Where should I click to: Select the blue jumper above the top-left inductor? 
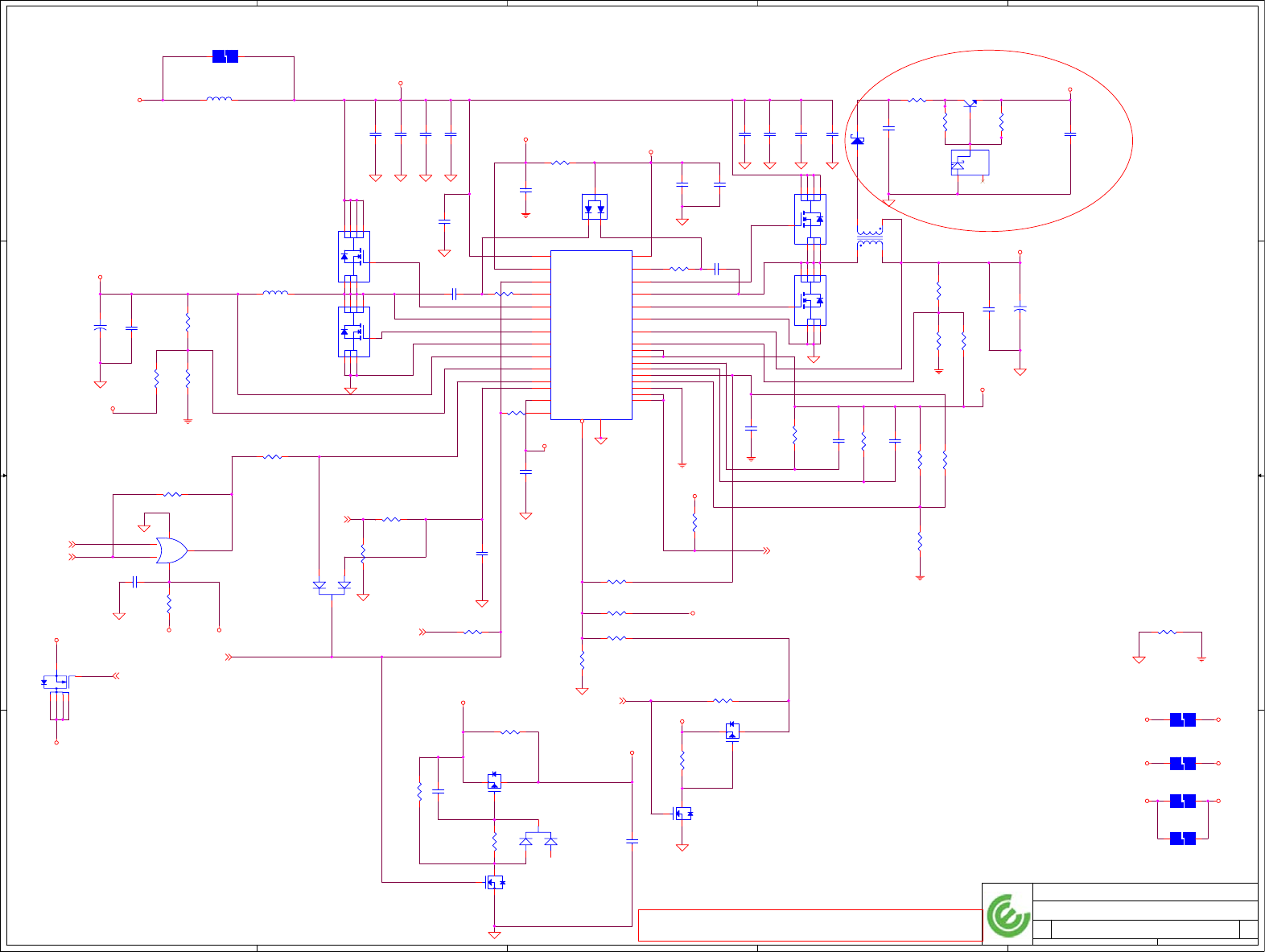coord(225,56)
